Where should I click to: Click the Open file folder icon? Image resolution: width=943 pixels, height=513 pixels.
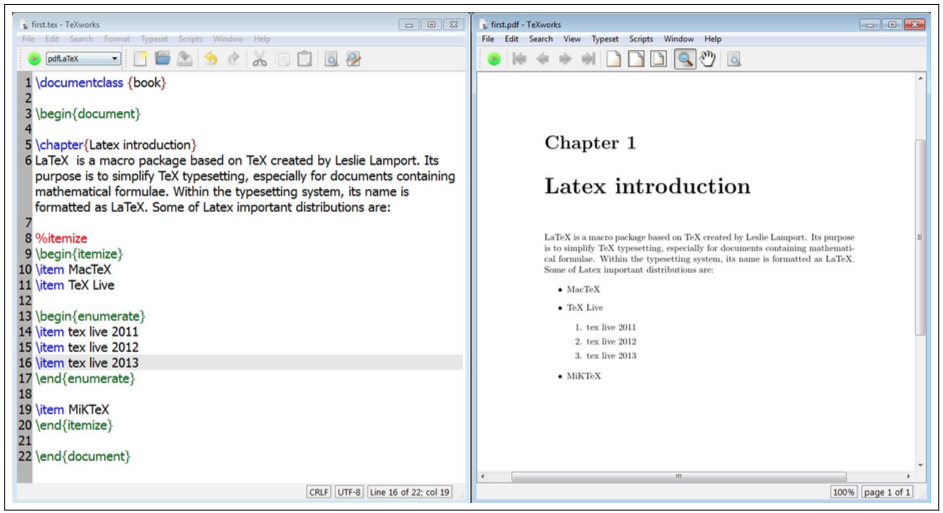tap(162, 58)
